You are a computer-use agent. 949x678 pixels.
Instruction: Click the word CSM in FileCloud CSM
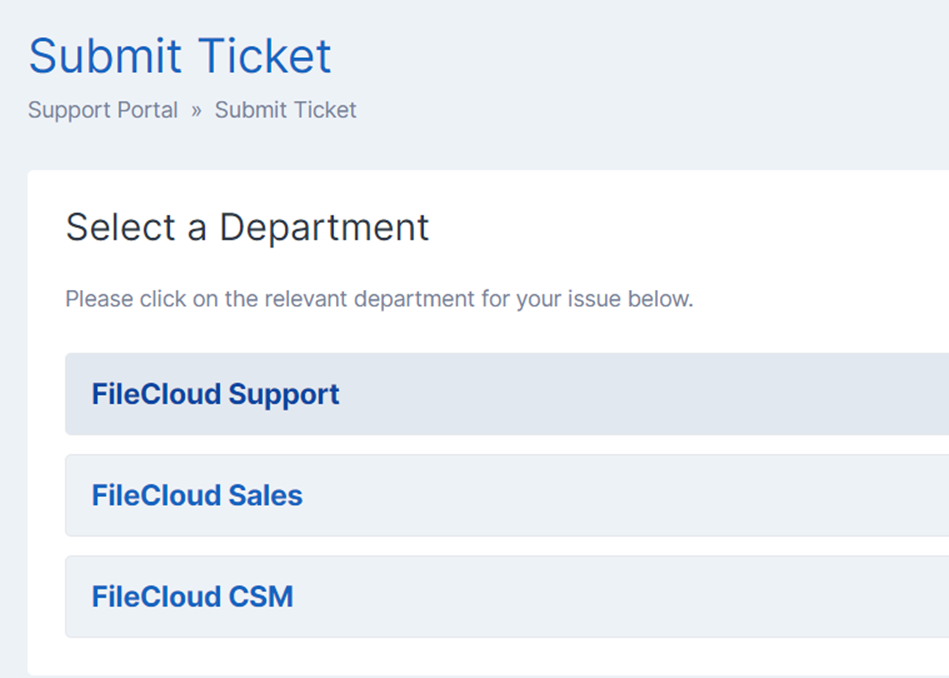(261, 596)
